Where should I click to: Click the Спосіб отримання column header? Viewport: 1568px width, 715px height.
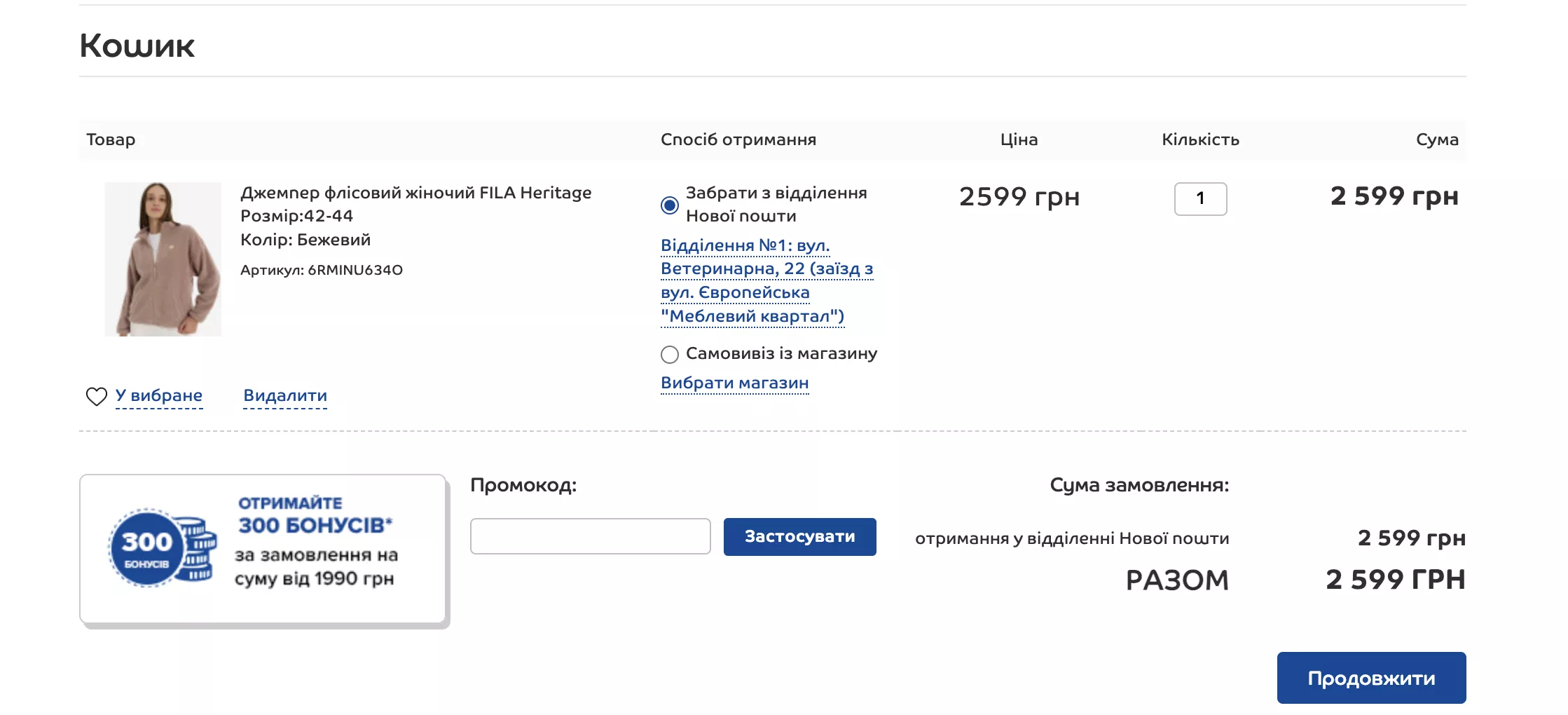738,139
